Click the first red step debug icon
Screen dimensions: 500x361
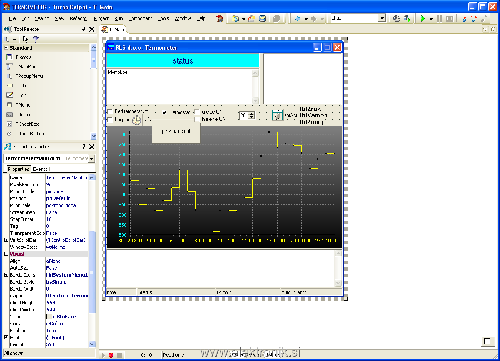point(464,19)
